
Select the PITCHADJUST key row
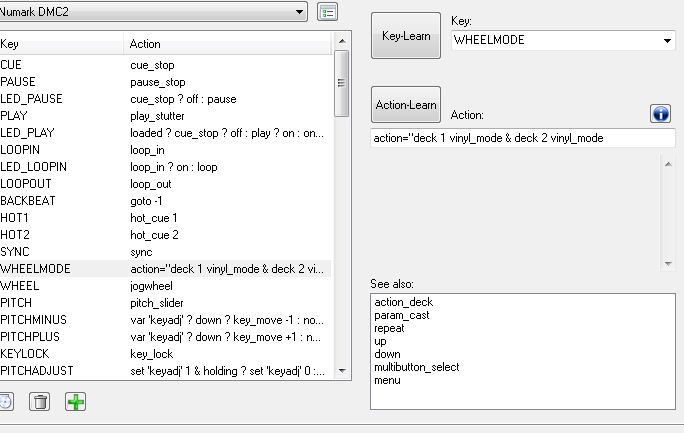165,371
